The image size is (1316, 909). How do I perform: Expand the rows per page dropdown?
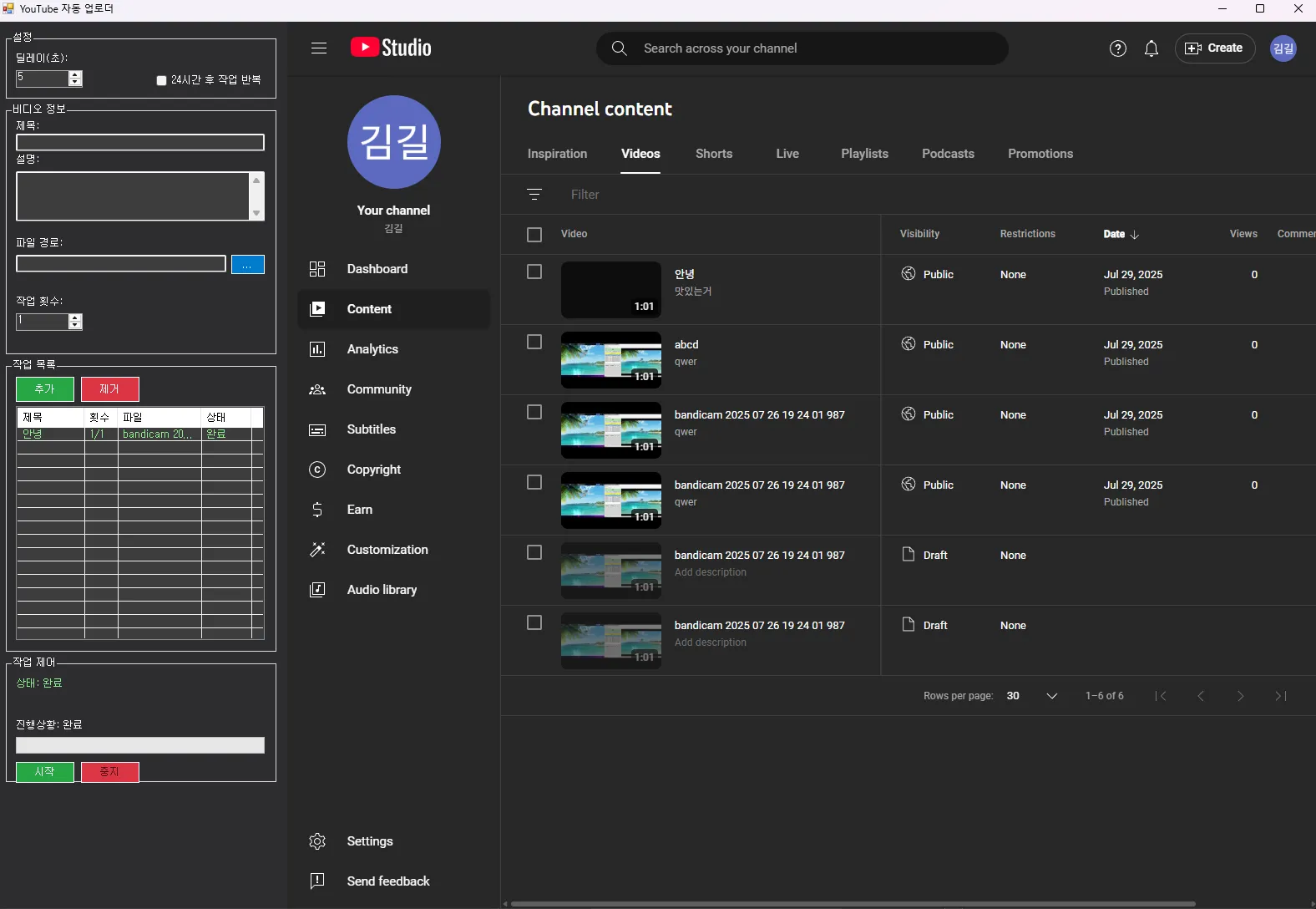[x=1051, y=696]
